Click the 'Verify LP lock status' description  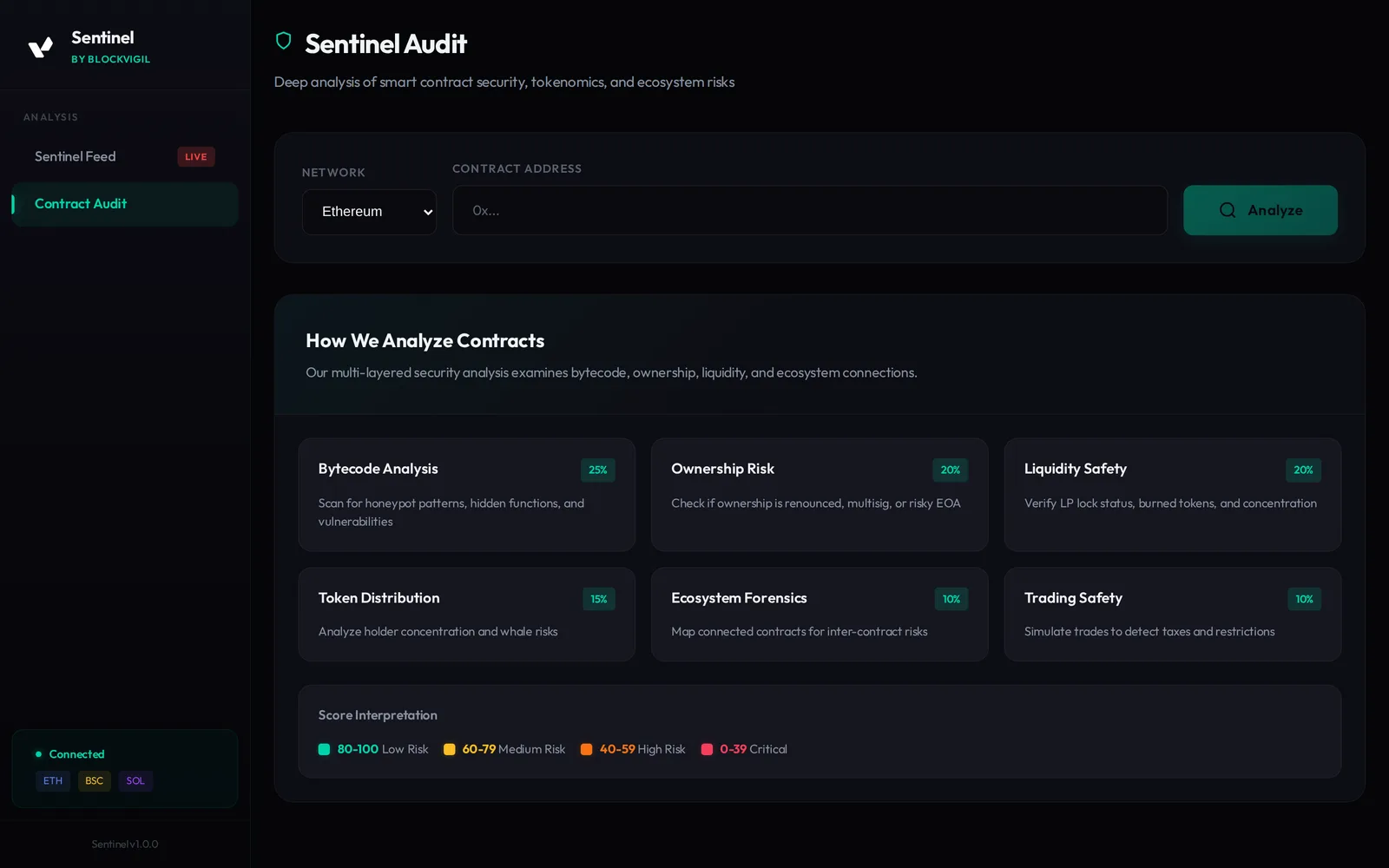tap(1170, 503)
